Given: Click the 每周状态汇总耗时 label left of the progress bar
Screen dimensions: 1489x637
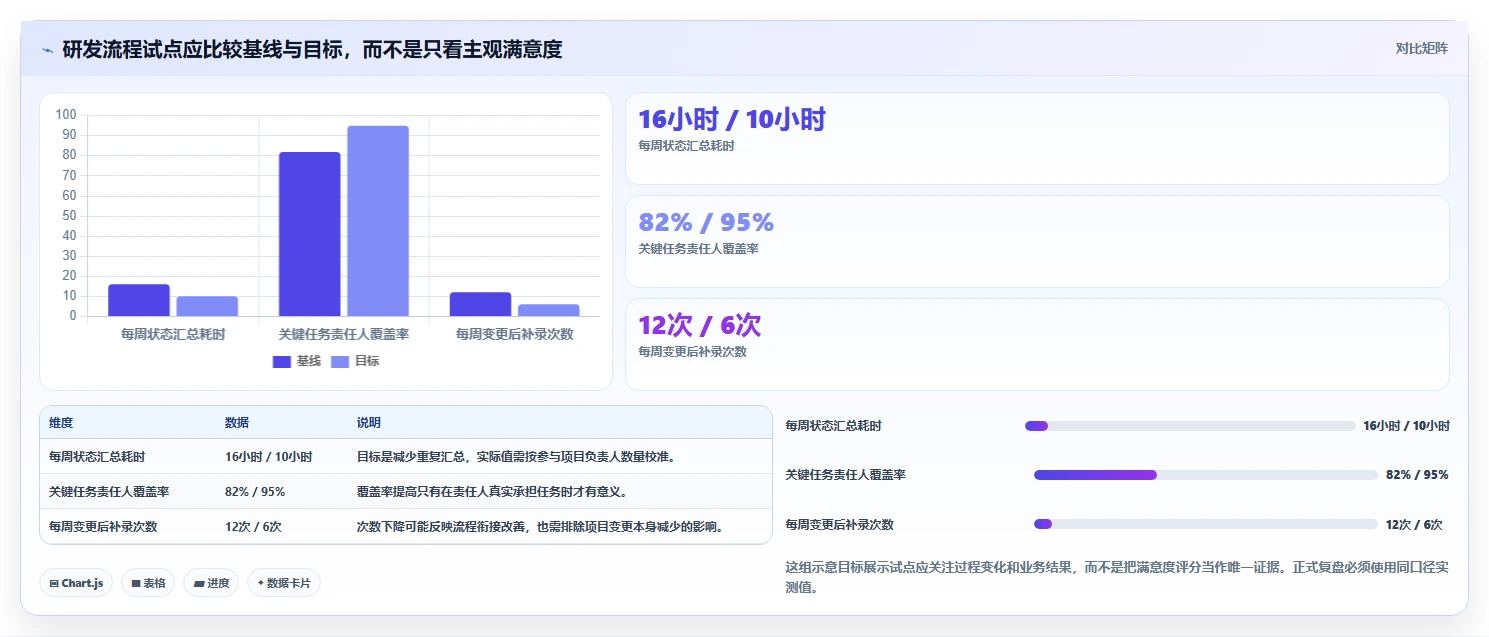Looking at the screenshot, I should [834, 426].
